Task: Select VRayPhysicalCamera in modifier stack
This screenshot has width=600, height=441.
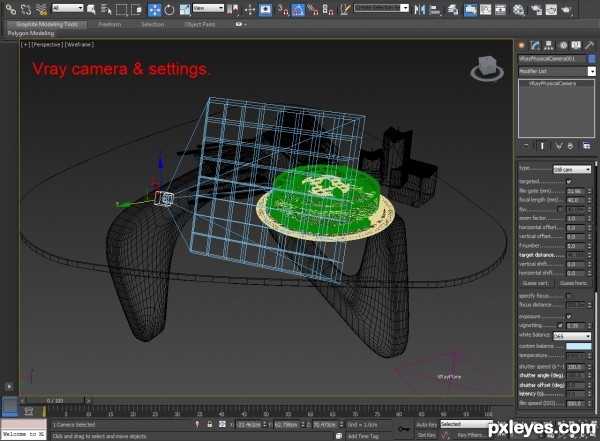Action: [x=552, y=83]
